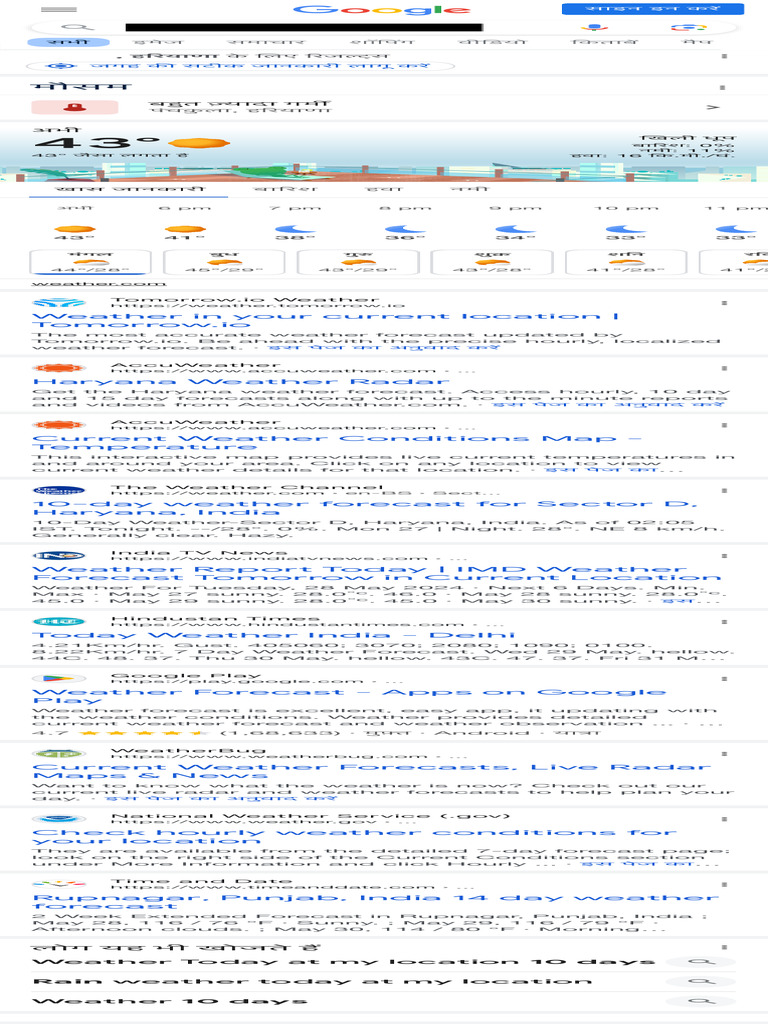Open the three-dot menu for the Hindustan Times result
Image resolution: width=768 pixels, height=1024 pixels.
tap(724, 622)
